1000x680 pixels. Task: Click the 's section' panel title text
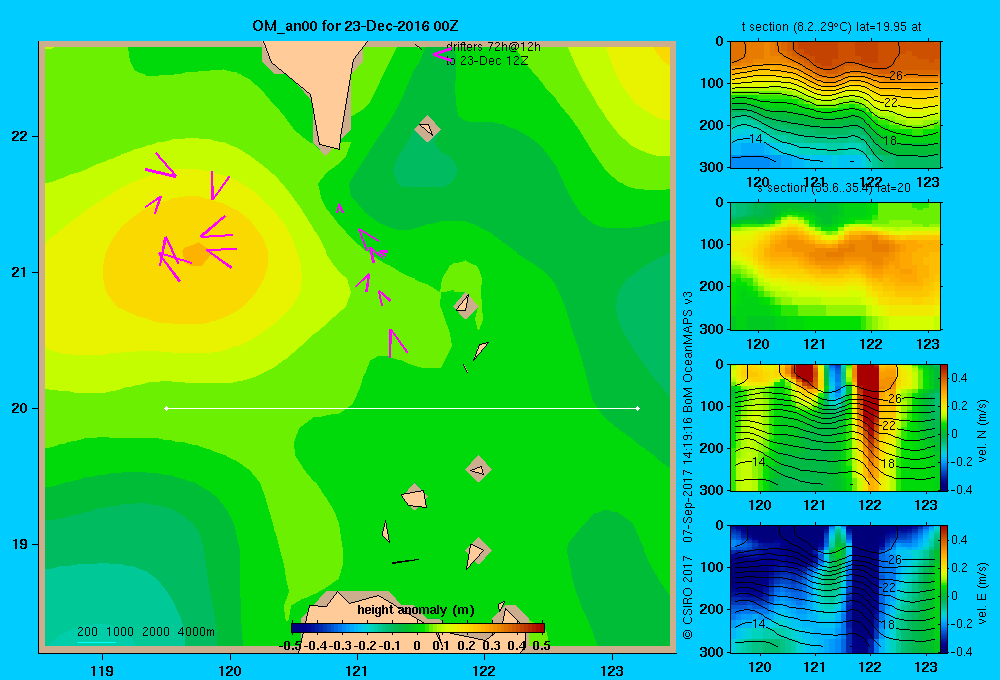[x=833, y=188]
